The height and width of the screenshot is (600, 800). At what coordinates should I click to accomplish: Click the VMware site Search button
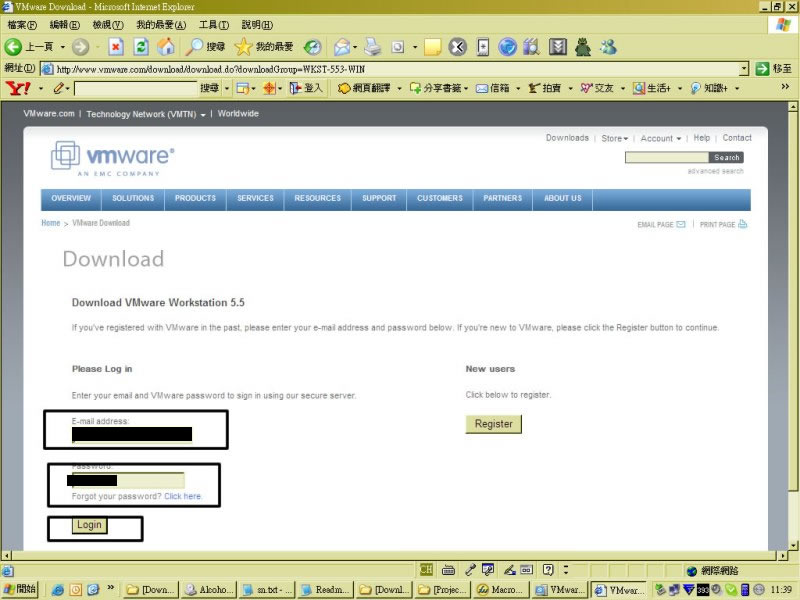pos(726,158)
